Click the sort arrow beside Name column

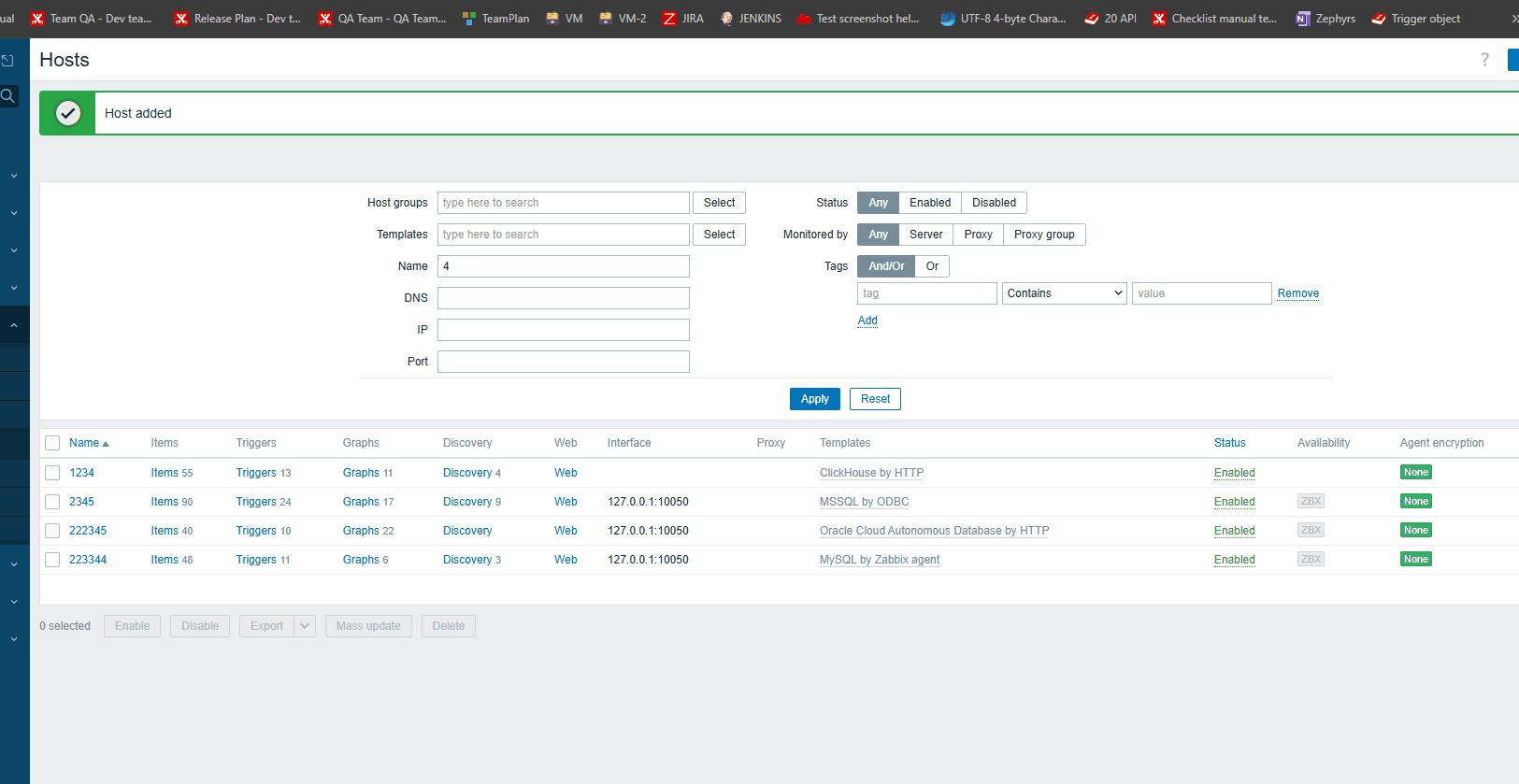coord(106,444)
